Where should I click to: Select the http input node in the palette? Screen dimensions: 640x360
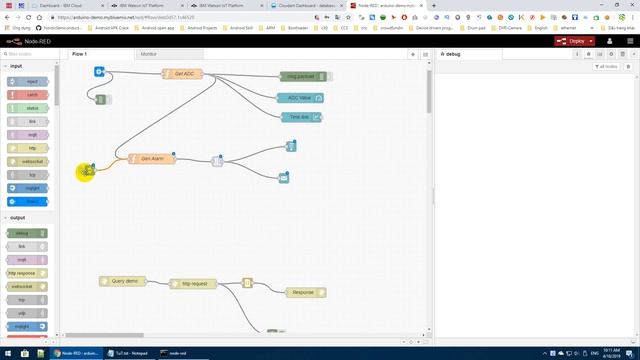point(28,148)
